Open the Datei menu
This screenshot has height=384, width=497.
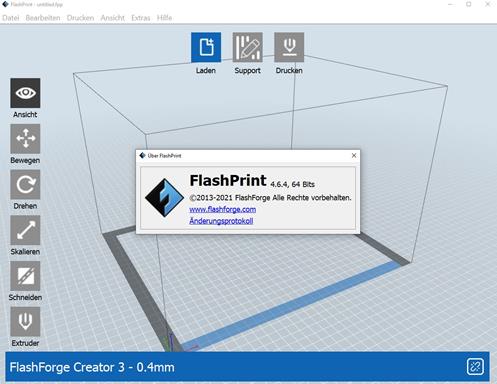tap(11, 18)
